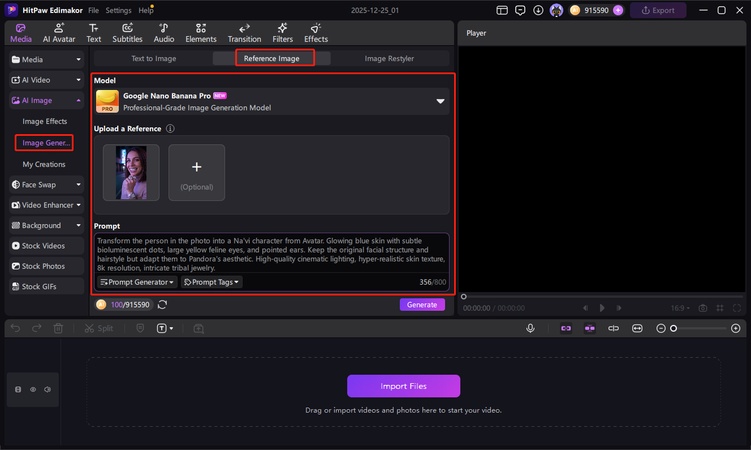Toggle track visibility eye icon

[x=32, y=389]
